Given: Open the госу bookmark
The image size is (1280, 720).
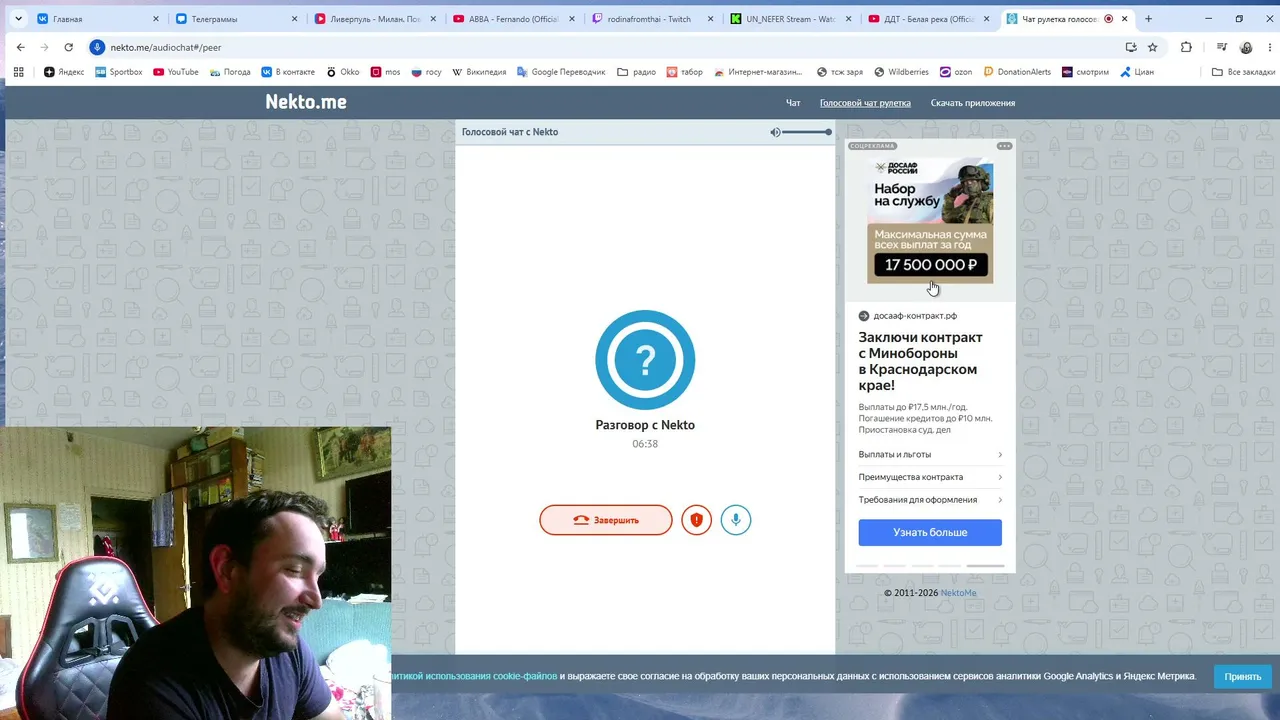Looking at the screenshot, I should coord(426,72).
